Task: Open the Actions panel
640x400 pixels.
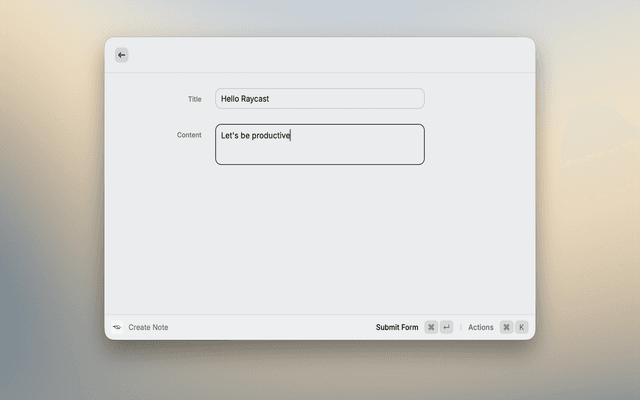Action: coord(481,327)
